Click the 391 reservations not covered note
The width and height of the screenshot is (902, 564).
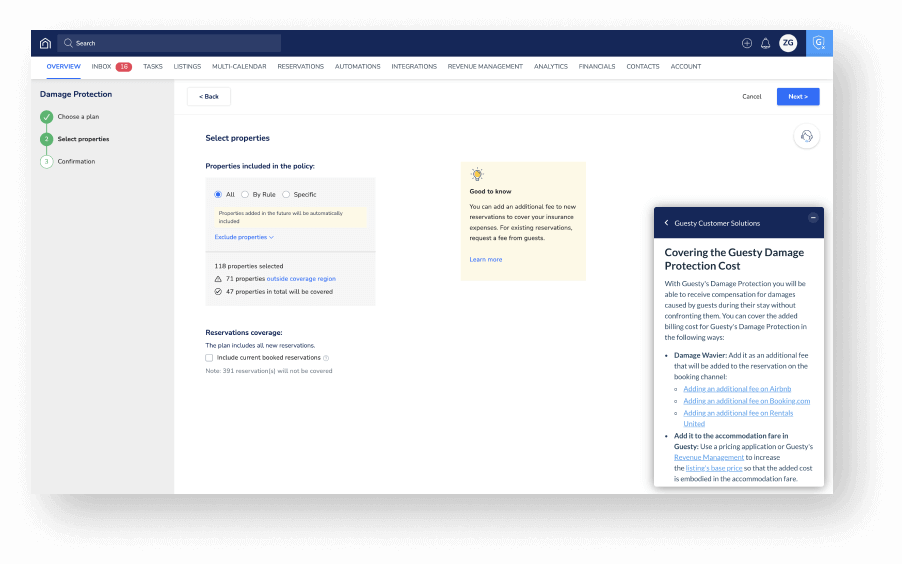[269, 371]
